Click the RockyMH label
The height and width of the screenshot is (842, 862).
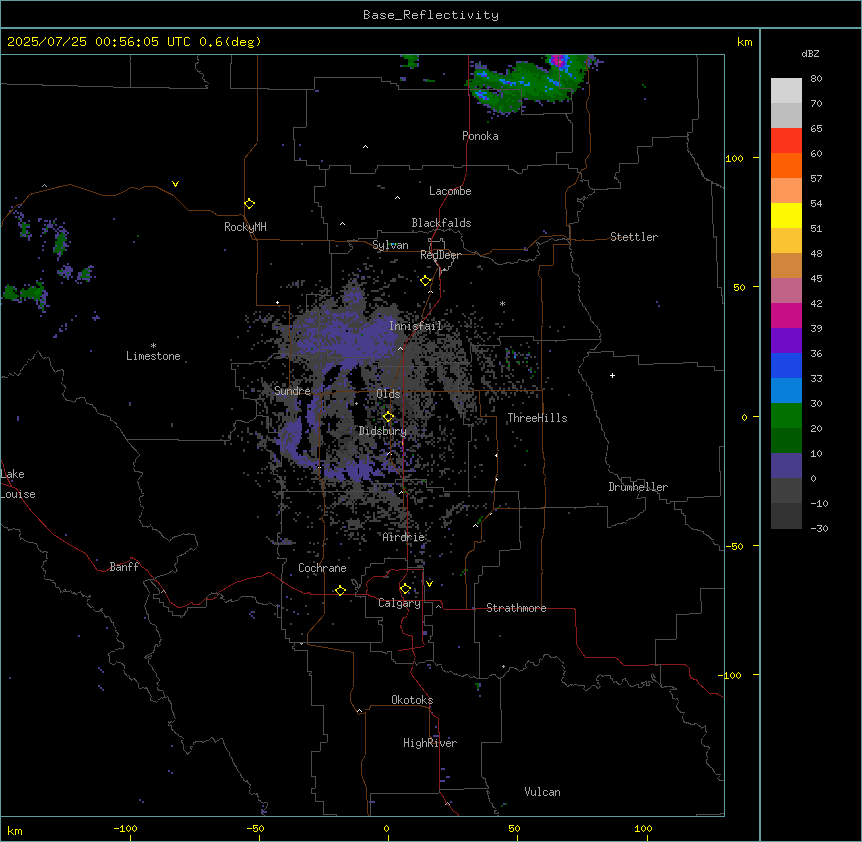245,227
